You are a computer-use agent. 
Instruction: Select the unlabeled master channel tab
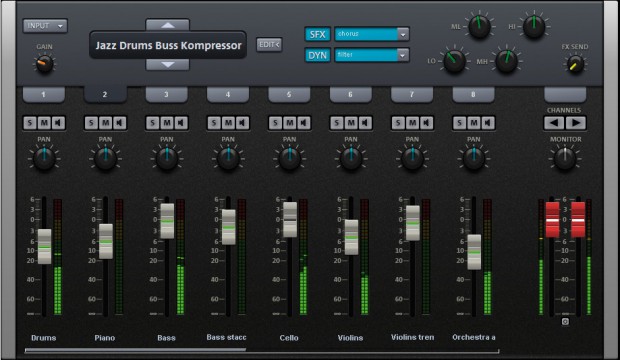(x=565, y=95)
